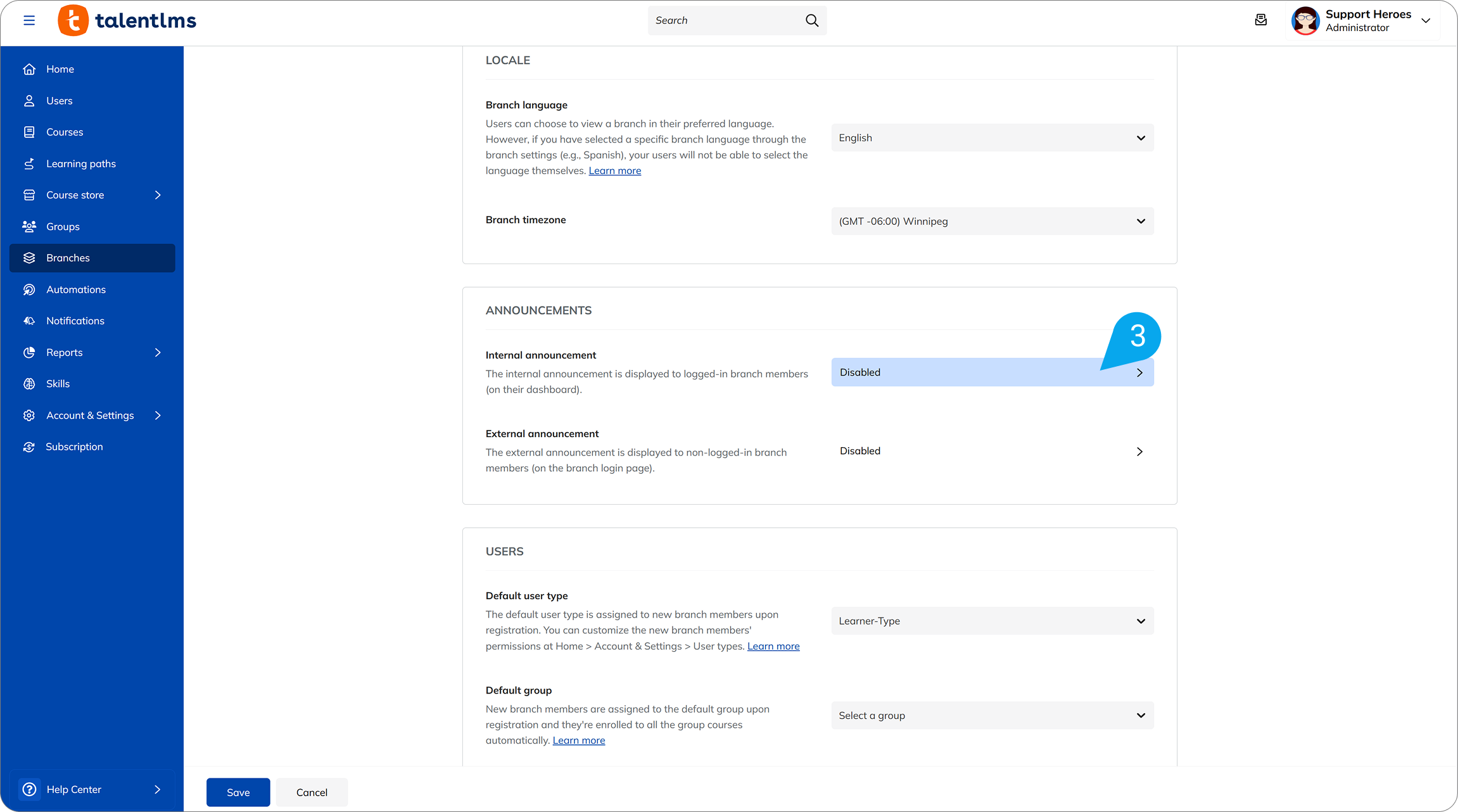Click the Save button
The height and width of the screenshot is (812, 1458).
pos(238,792)
